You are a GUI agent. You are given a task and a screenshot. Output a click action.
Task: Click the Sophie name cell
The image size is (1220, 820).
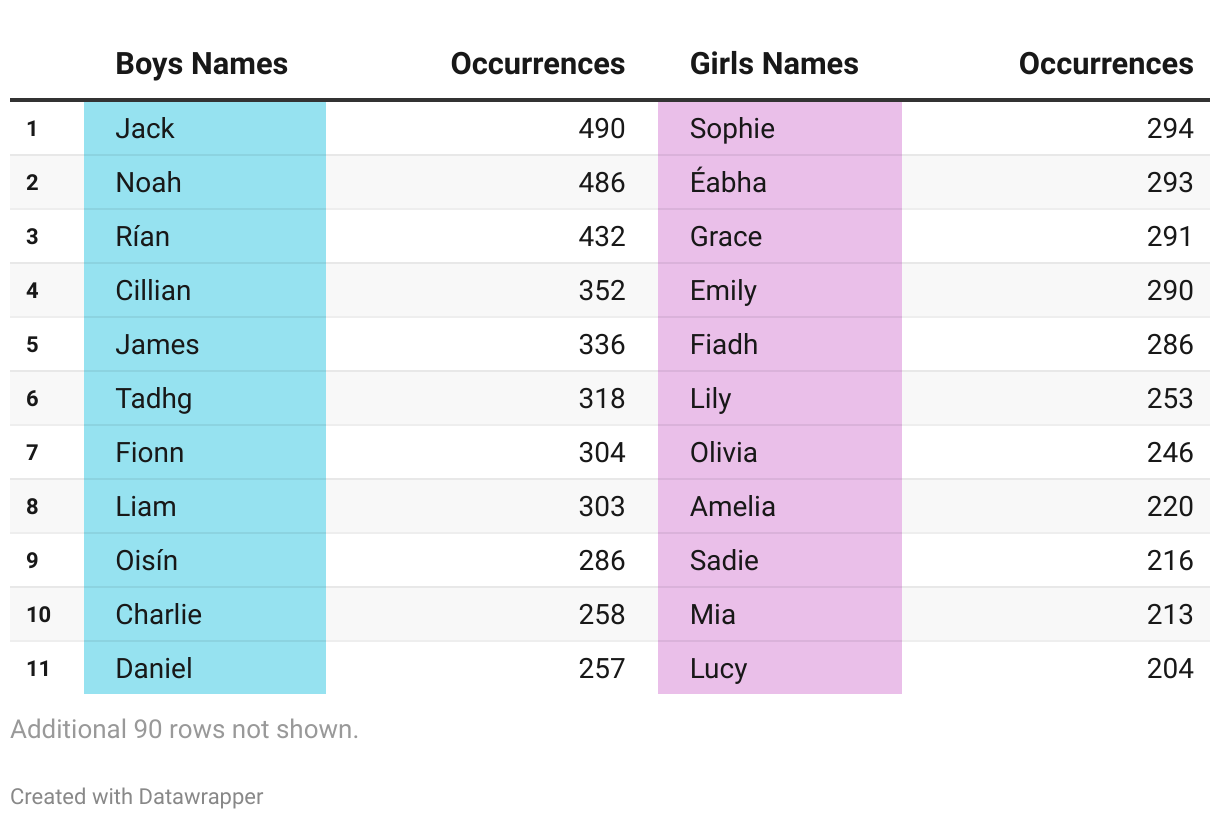pos(780,128)
